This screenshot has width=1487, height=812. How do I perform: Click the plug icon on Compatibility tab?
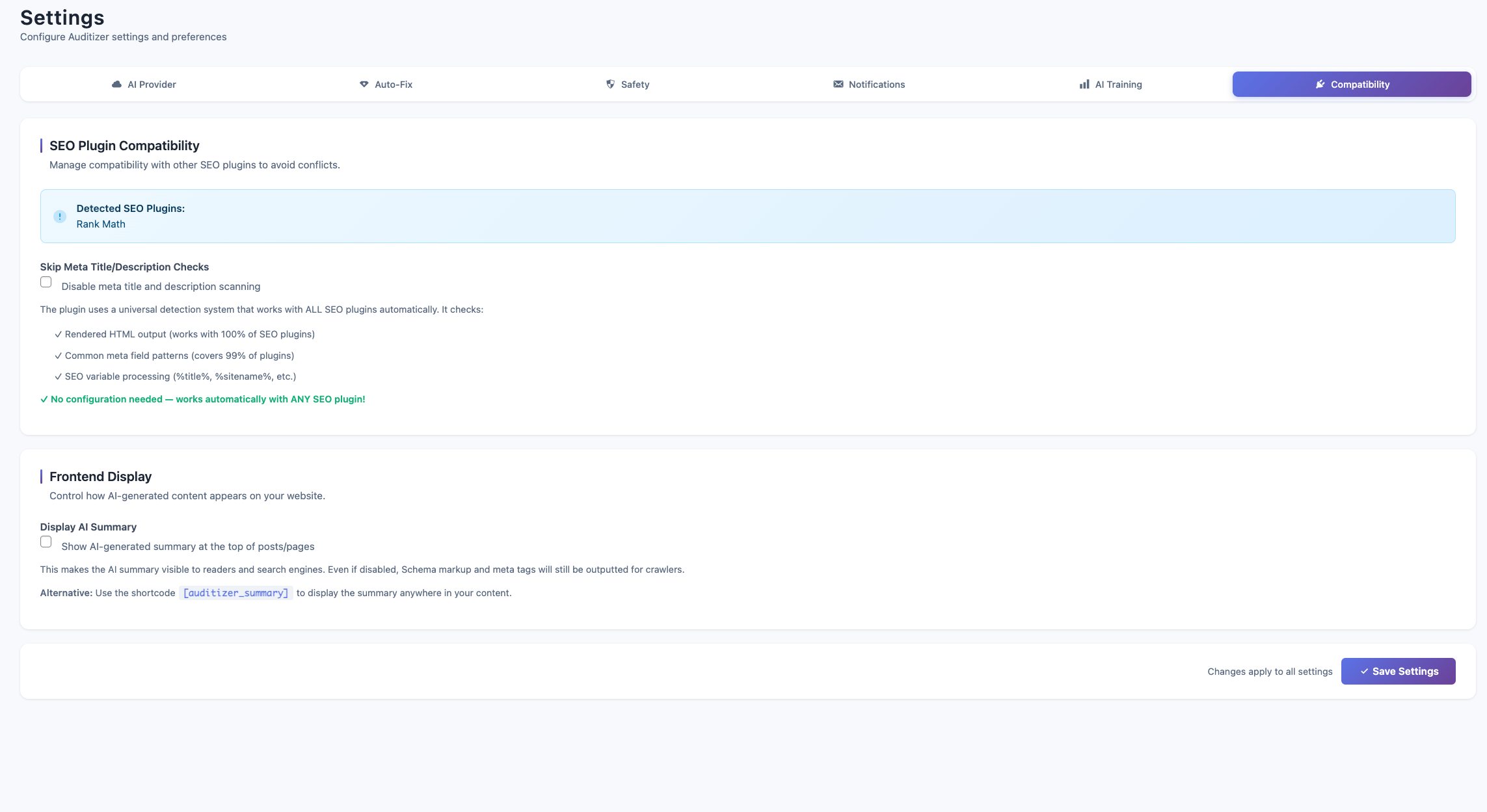coord(1320,85)
